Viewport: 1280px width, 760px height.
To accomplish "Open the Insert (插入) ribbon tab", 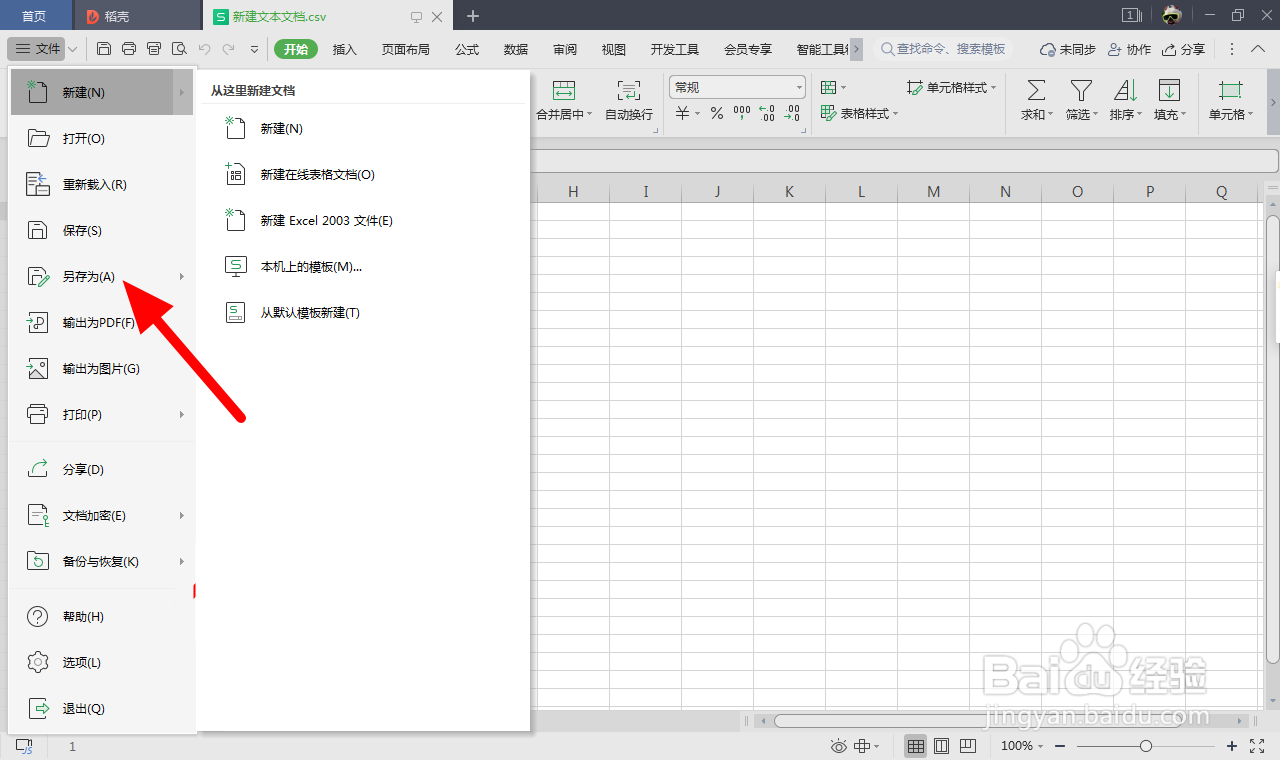I will point(345,49).
